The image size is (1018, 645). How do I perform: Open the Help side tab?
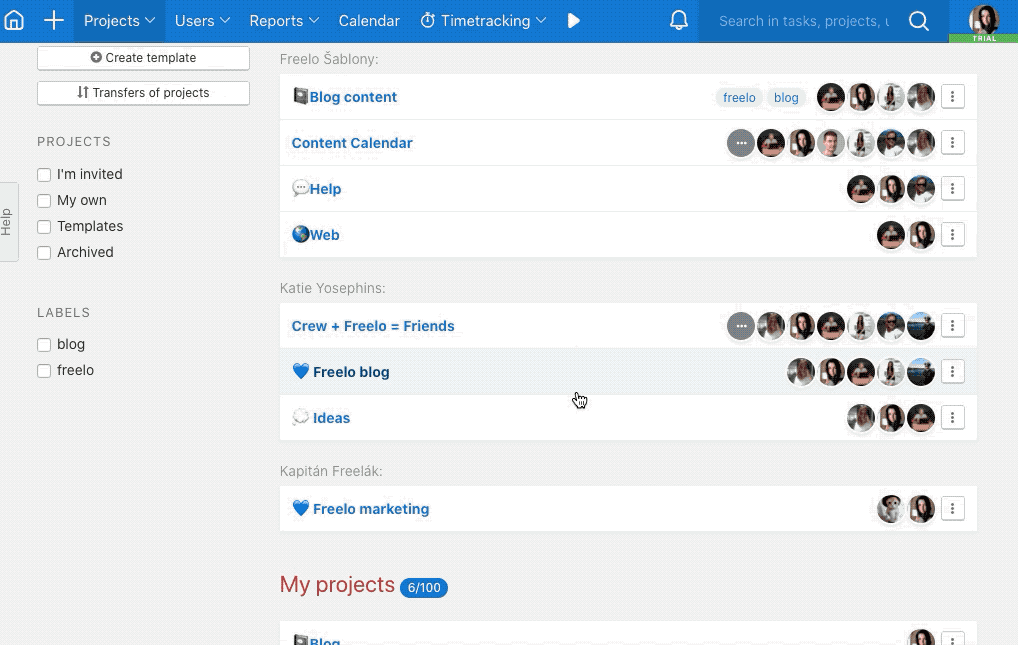8,222
